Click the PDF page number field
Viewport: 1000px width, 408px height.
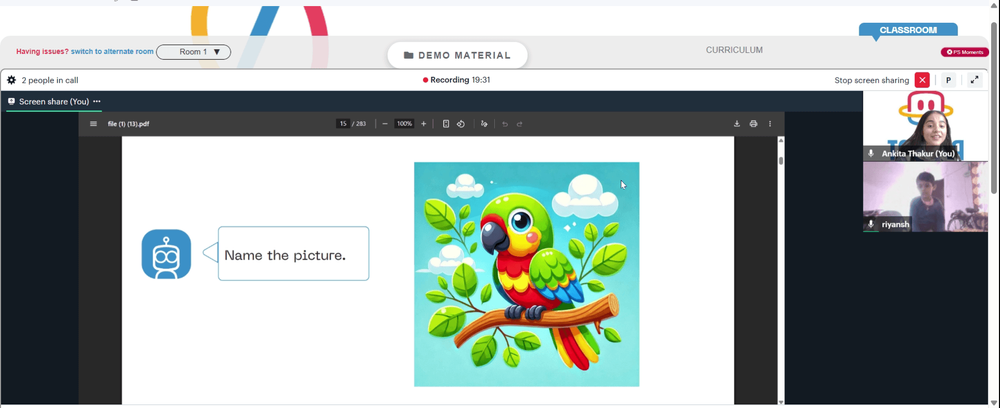(x=342, y=124)
